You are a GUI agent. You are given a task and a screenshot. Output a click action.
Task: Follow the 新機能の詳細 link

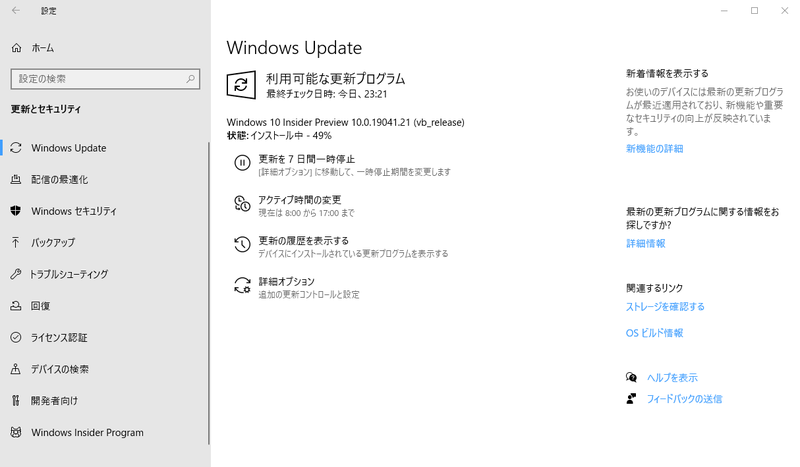655,149
